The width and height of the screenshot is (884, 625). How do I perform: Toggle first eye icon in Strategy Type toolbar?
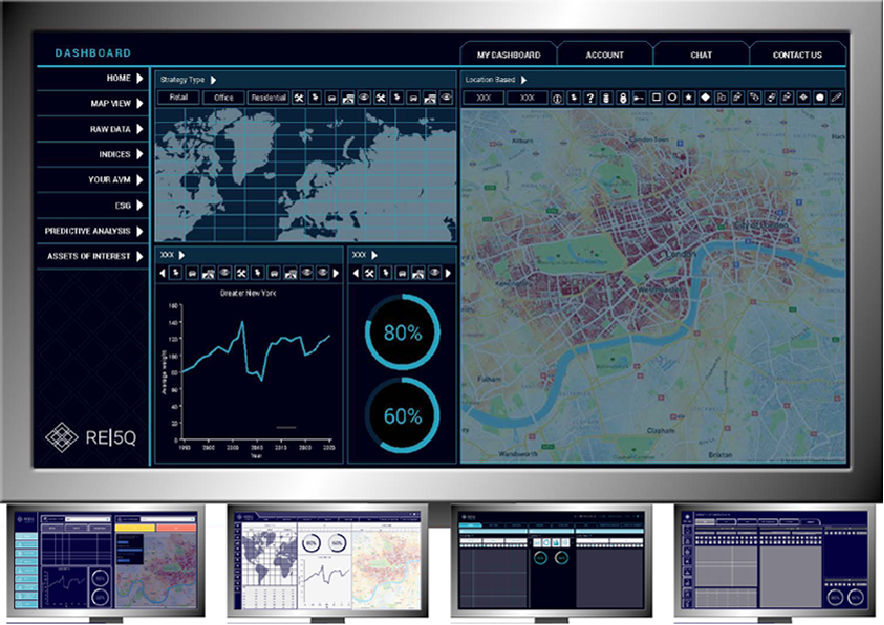(x=364, y=98)
